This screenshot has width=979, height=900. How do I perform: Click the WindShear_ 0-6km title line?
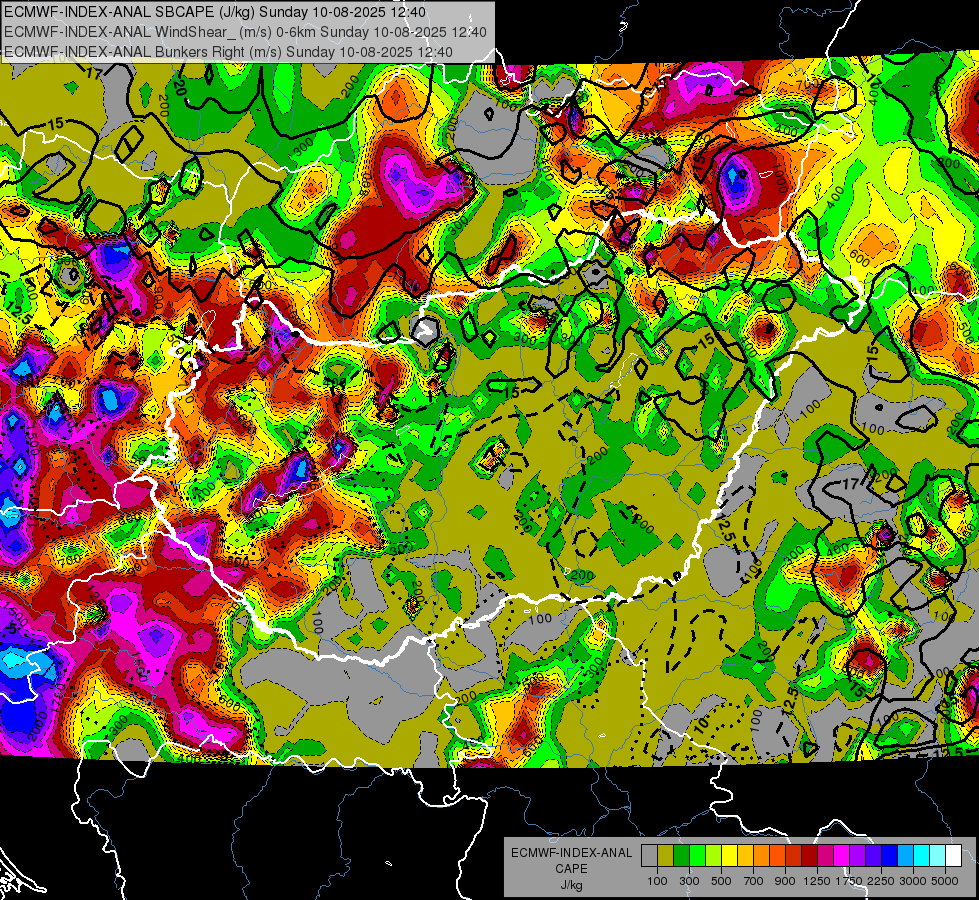coord(245,32)
